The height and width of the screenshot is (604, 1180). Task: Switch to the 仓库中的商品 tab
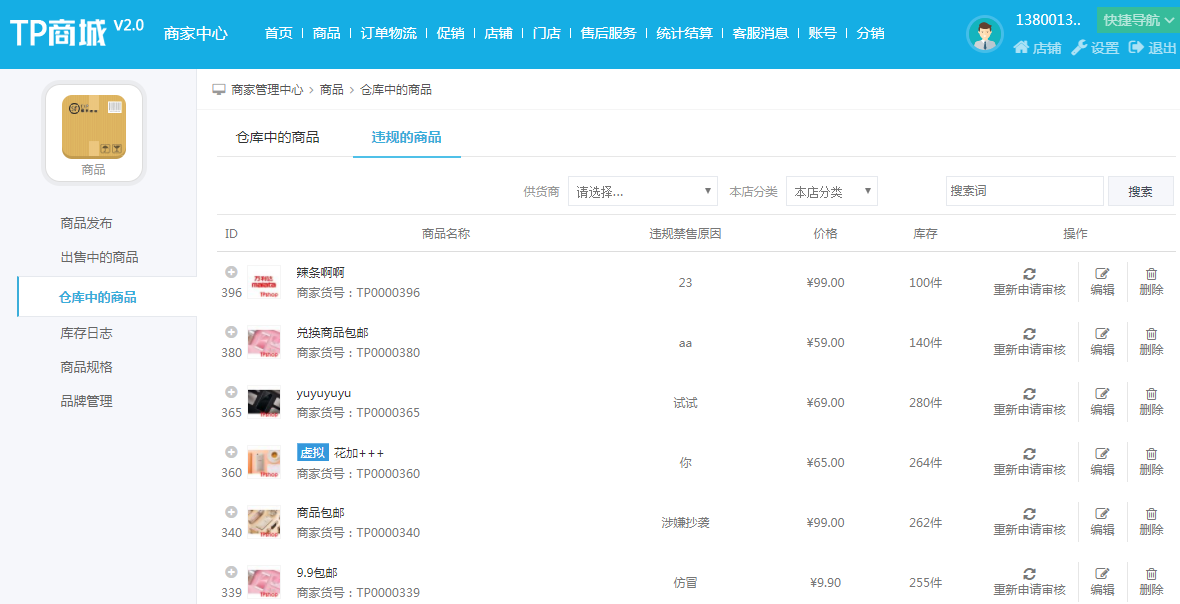coord(278,137)
